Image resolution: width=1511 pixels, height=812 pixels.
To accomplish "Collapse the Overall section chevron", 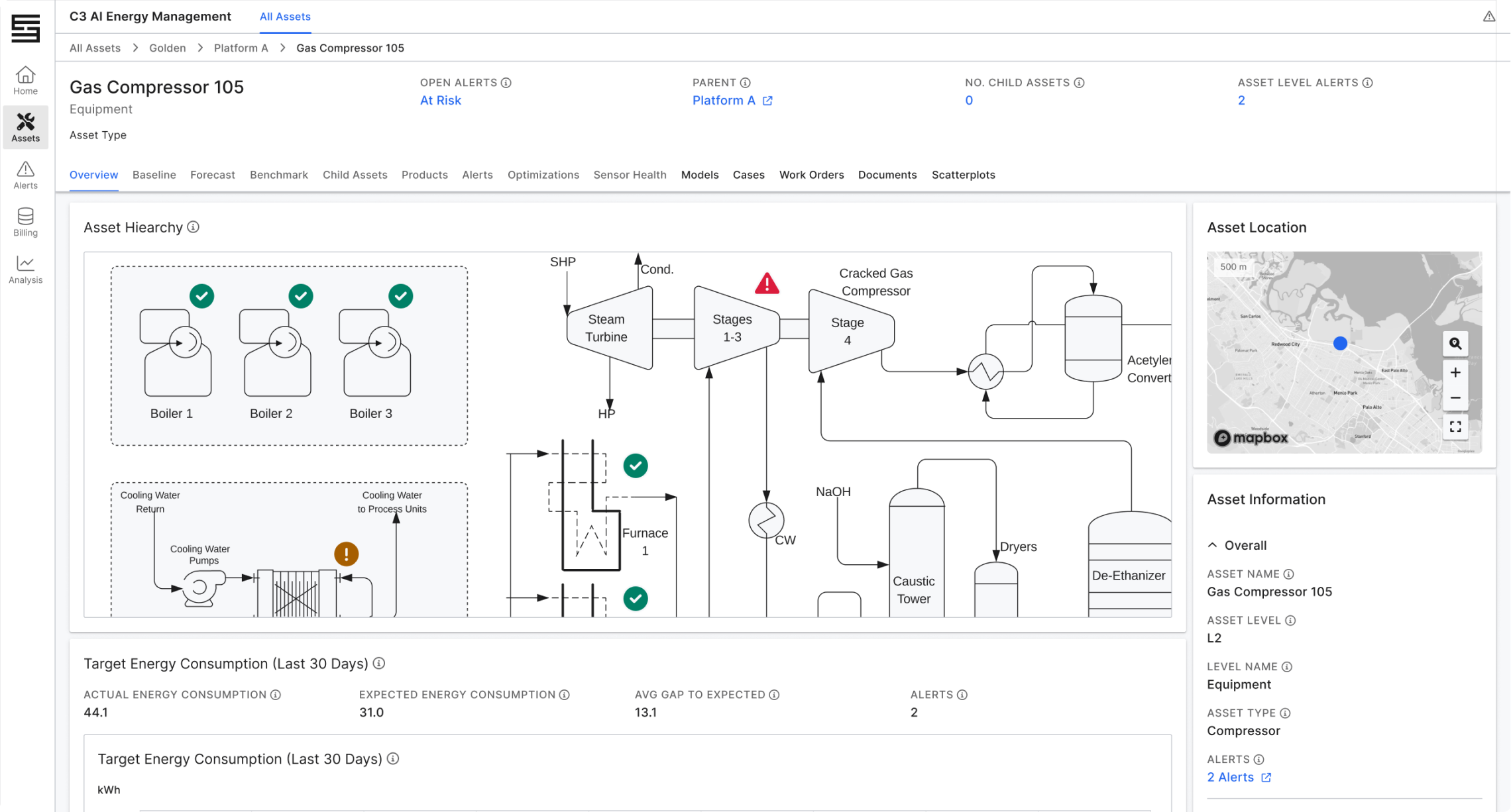I will 1212,545.
